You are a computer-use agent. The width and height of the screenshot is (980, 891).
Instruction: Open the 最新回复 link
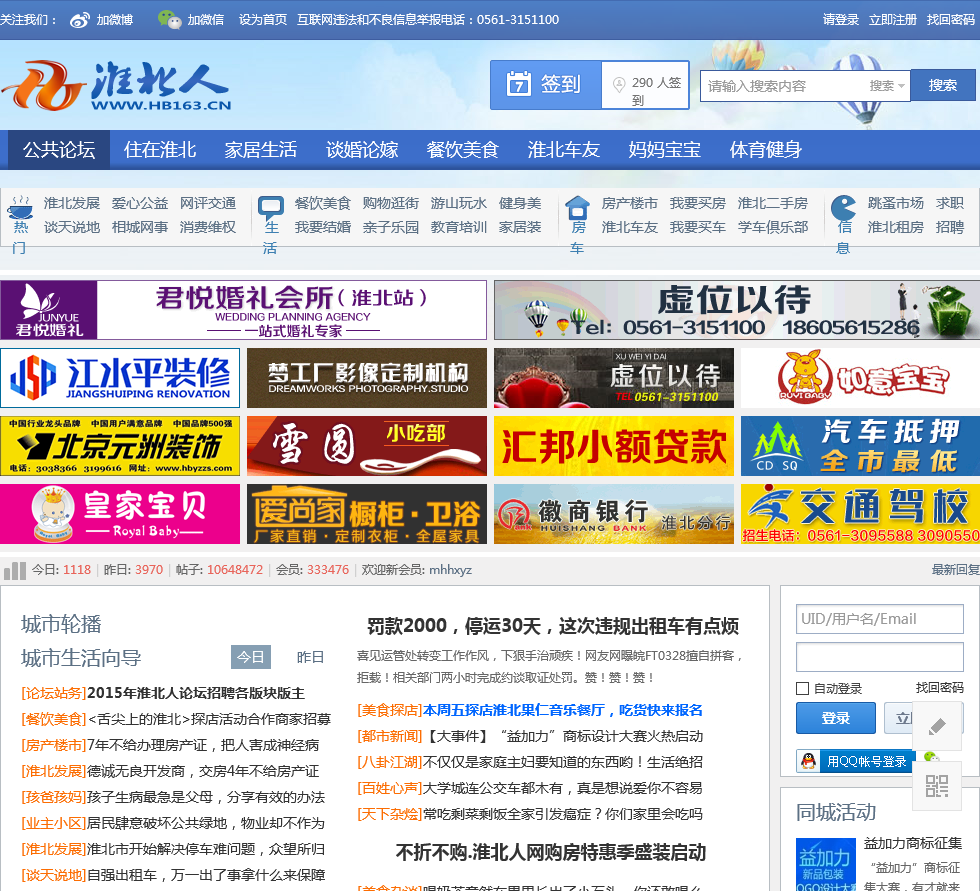click(x=956, y=570)
